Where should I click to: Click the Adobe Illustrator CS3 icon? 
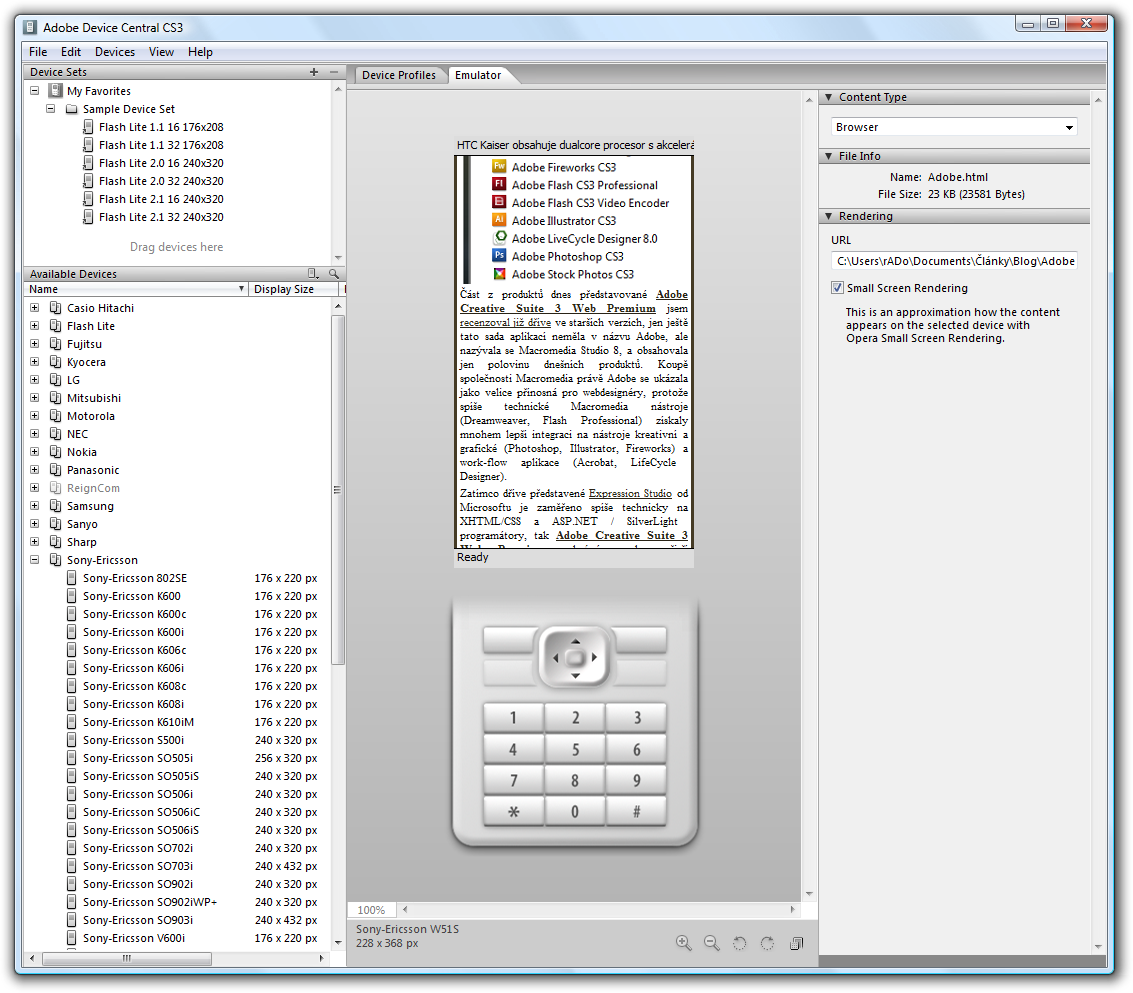pyautogui.click(x=499, y=220)
